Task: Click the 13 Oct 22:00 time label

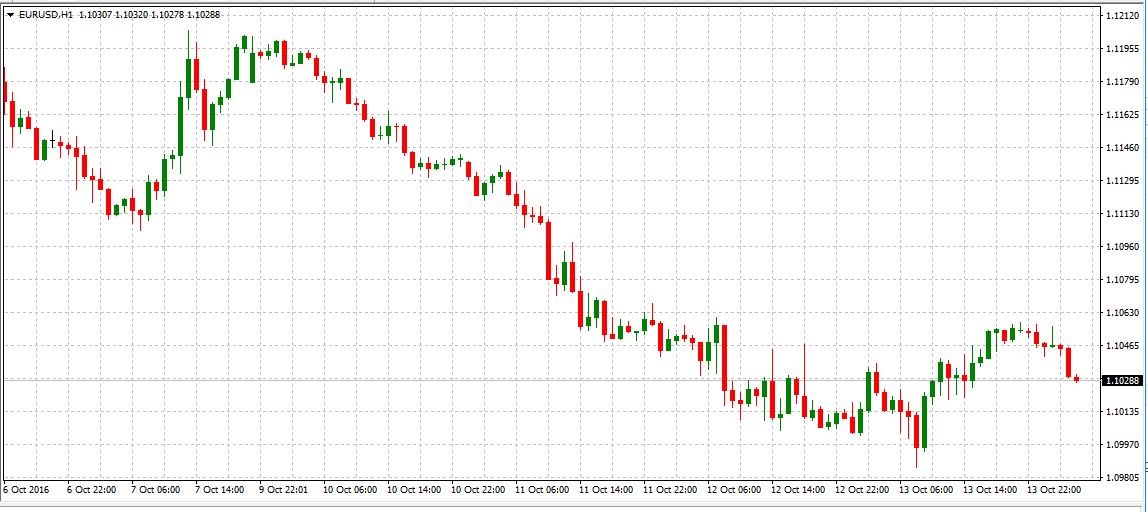Action: [x=1055, y=489]
